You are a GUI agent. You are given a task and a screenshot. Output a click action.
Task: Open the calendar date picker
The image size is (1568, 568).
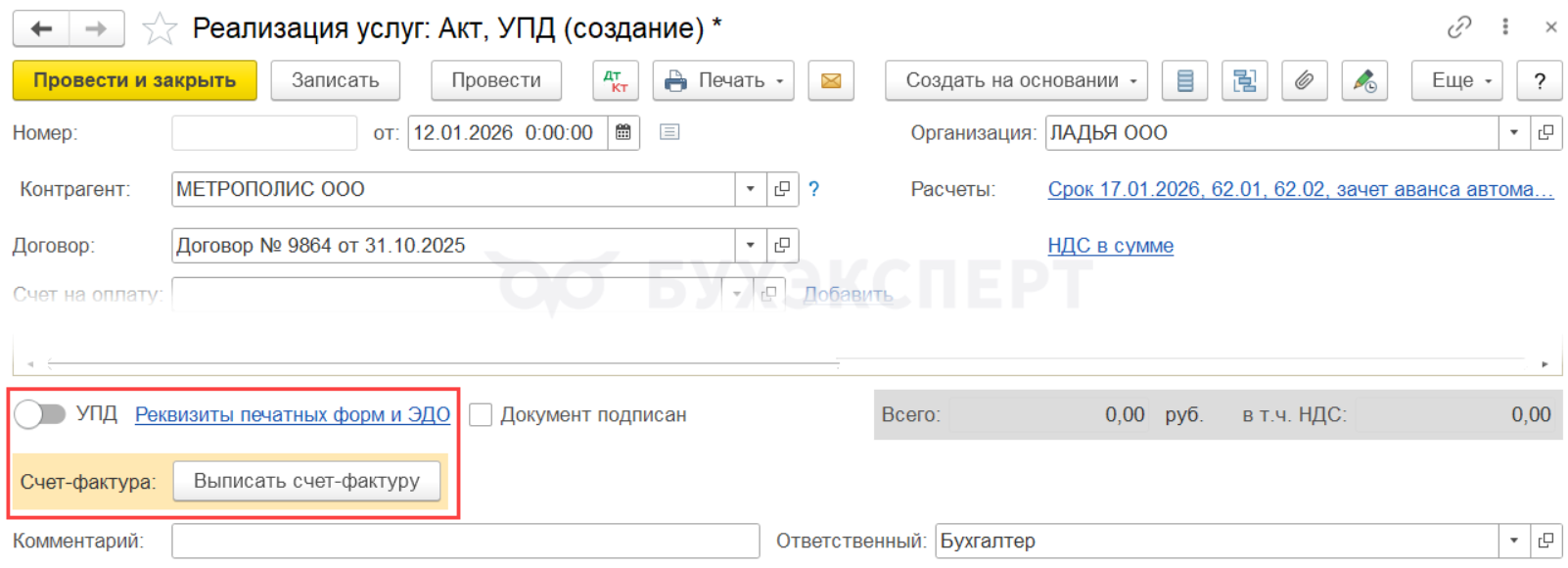point(623,133)
